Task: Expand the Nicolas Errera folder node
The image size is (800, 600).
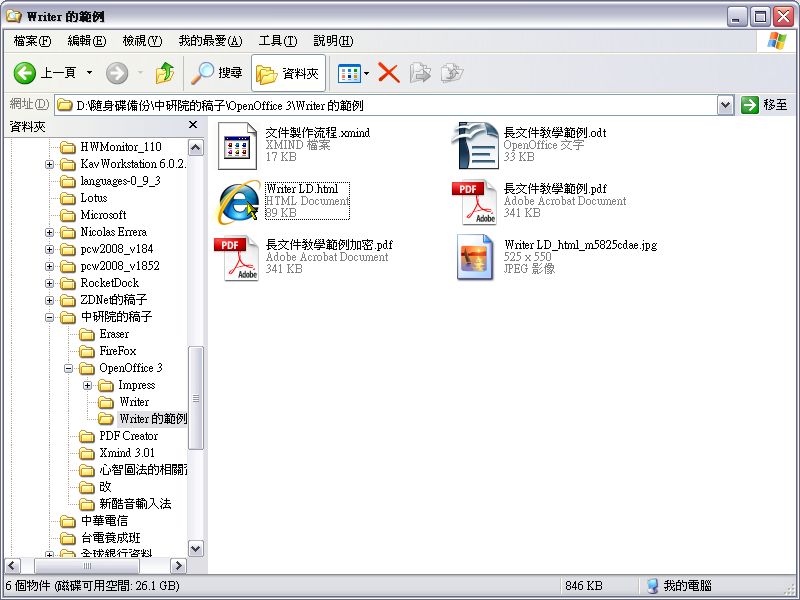Action: 49,232
